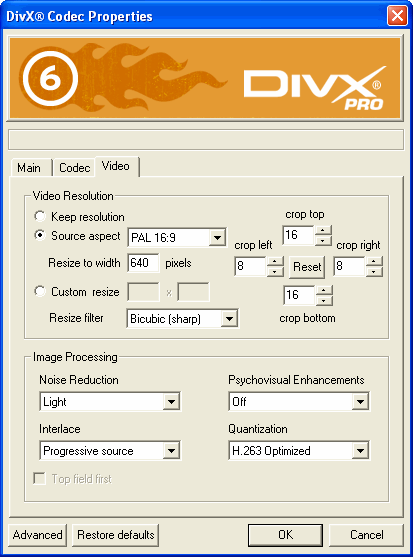Click the crop bottom value field

coord(299,295)
